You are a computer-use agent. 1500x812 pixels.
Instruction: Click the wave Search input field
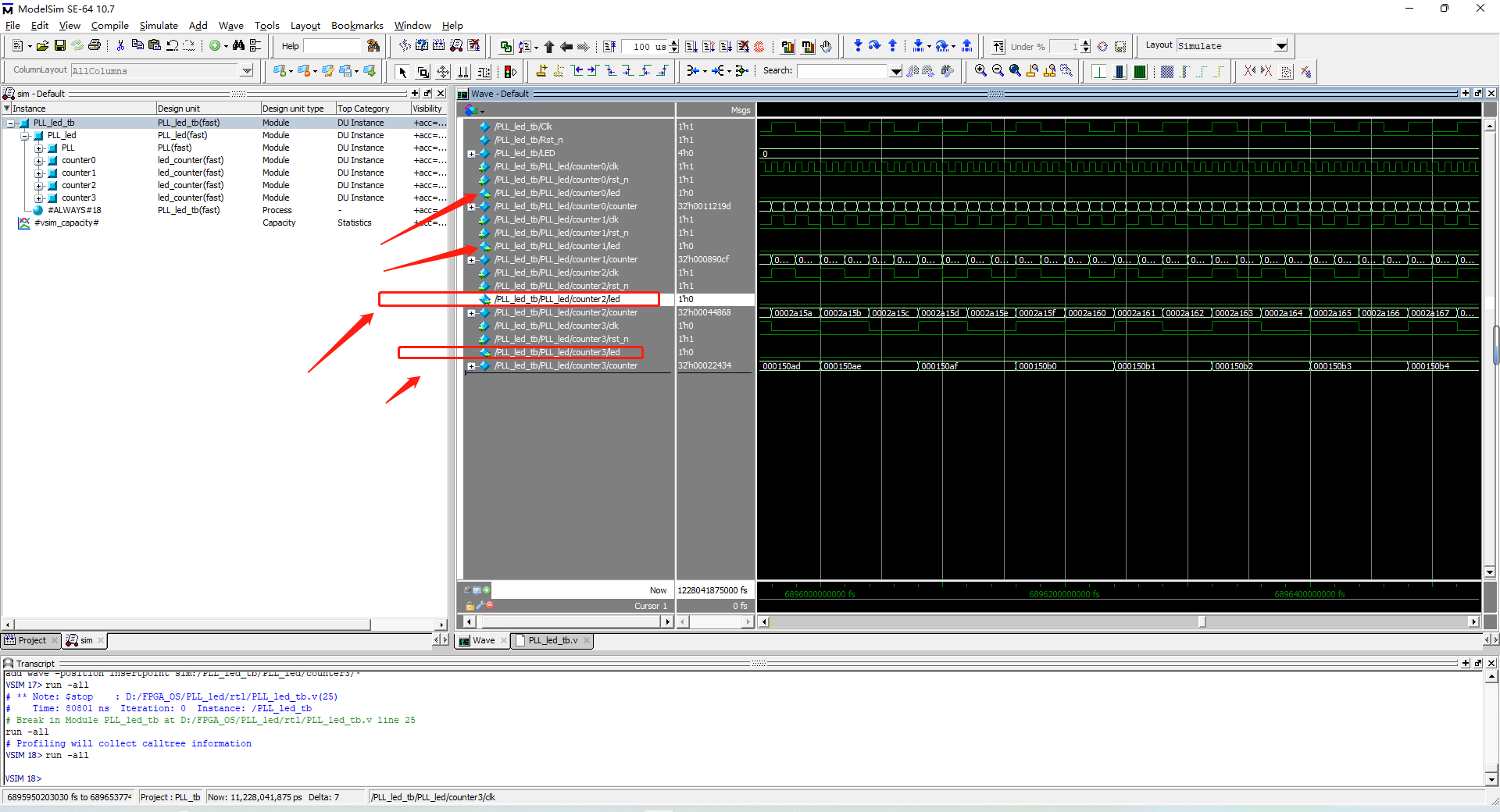tap(842, 71)
